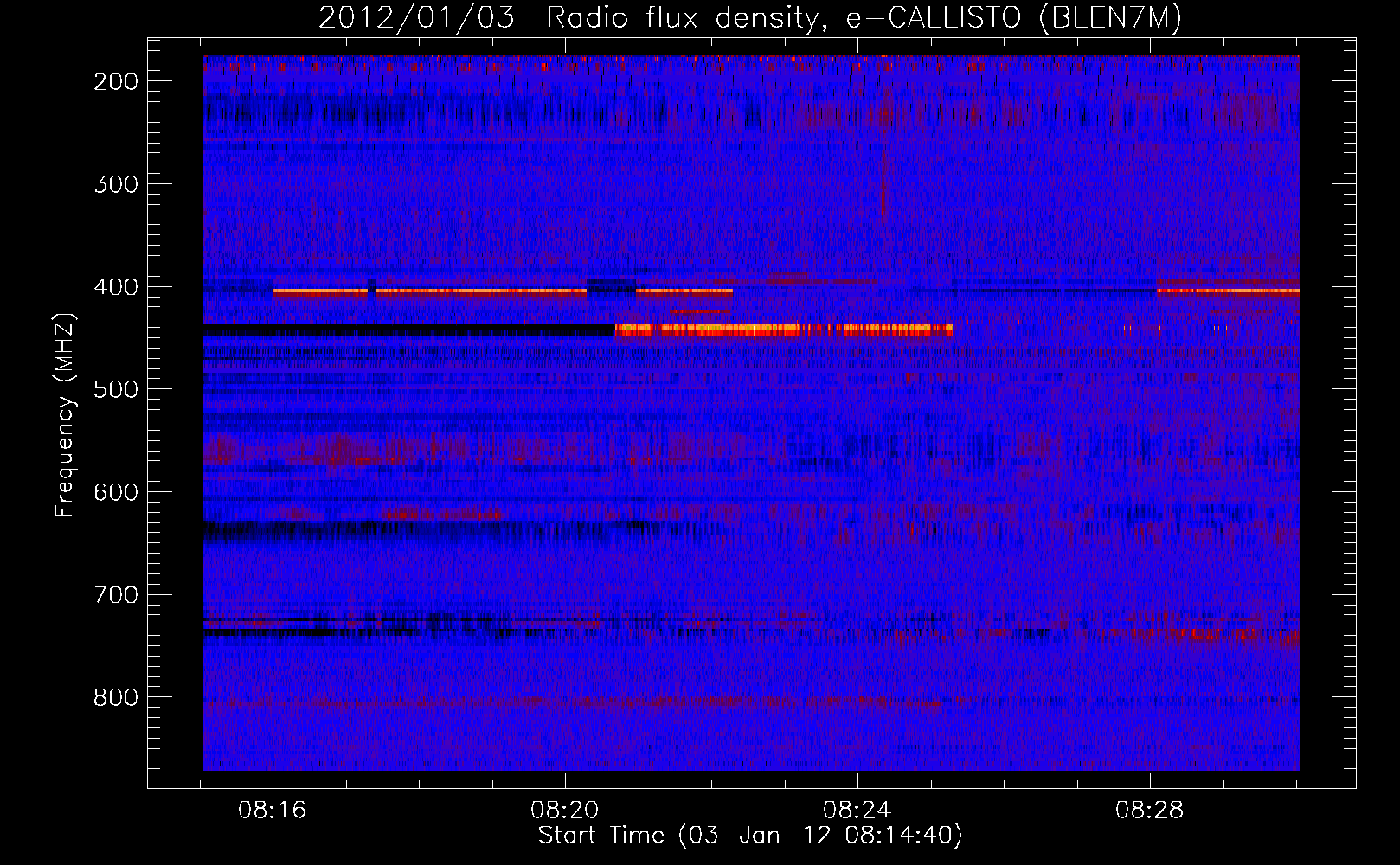Click the black band near 440 MHz before 08:20
The height and width of the screenshot is (865, 1400).
pyautogui.click(x=408, y=329)
